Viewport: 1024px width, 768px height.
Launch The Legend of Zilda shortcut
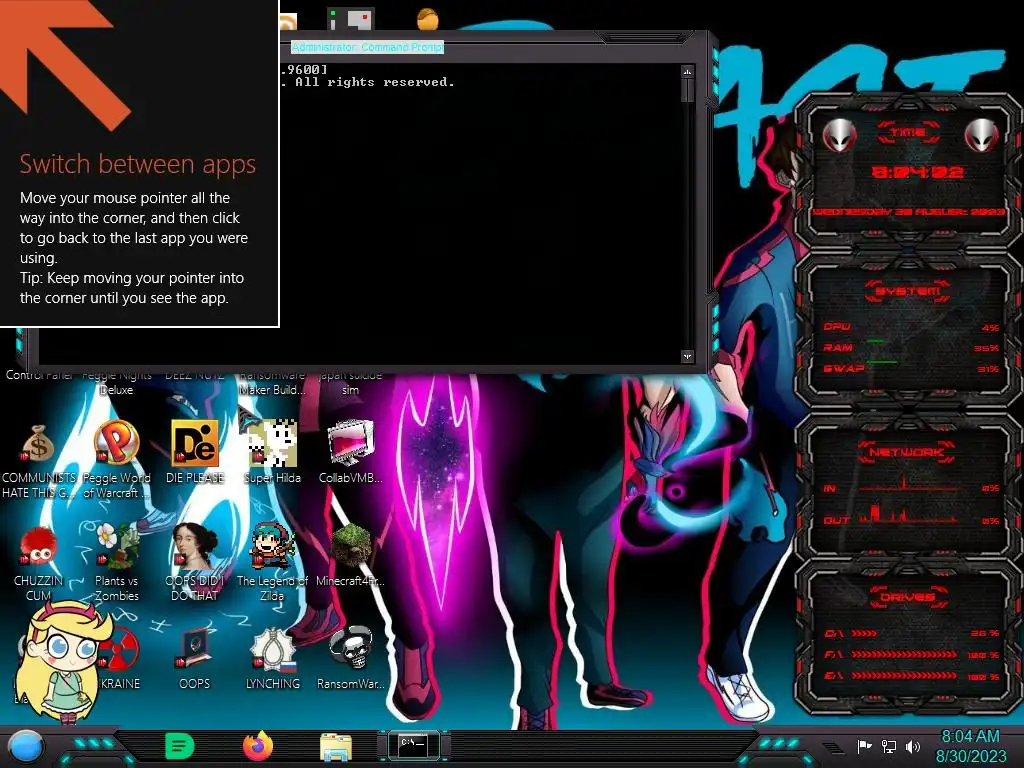[272, 546]
